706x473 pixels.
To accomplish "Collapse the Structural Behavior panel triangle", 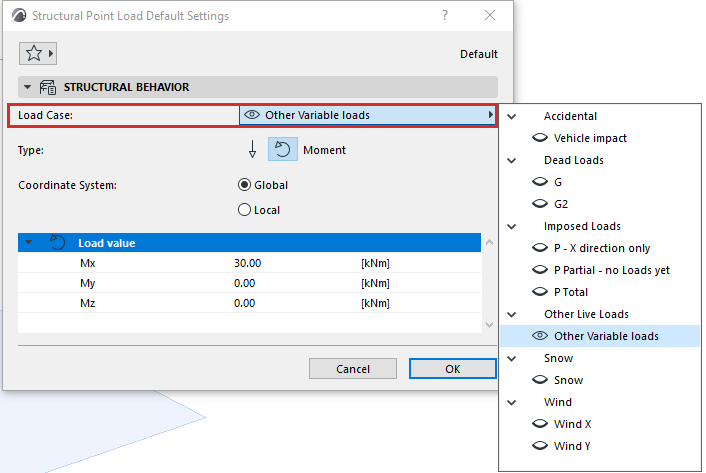I will [27, 87].
